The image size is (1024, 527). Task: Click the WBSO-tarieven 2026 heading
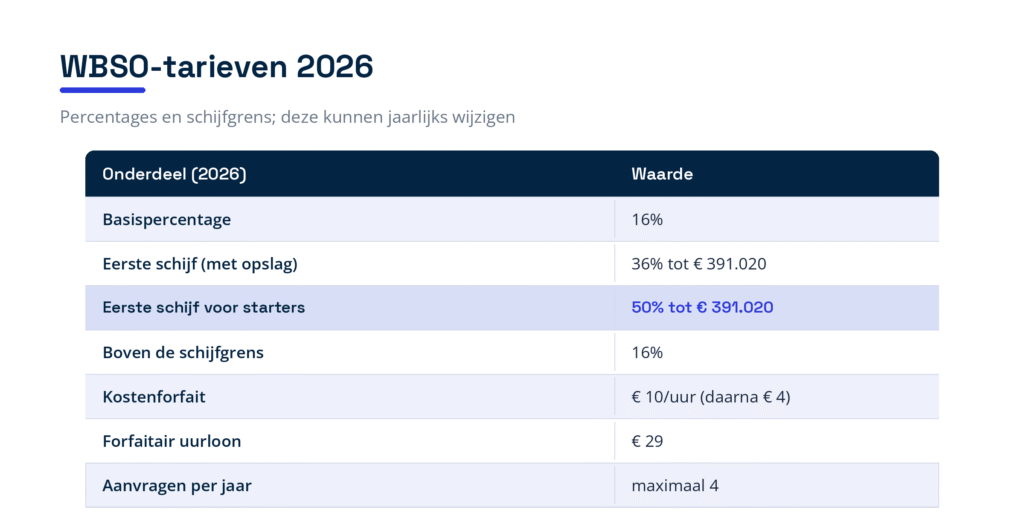[x=216, y=66]
